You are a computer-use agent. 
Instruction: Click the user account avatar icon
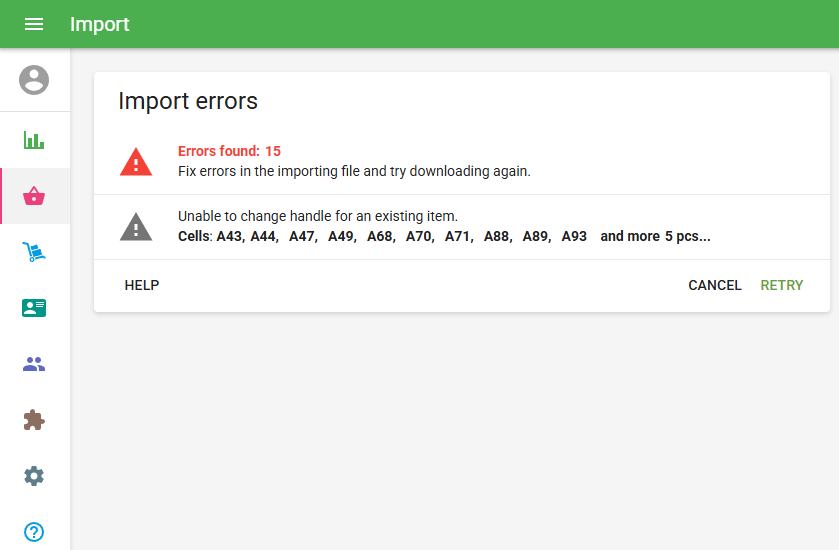click(x=34, y=80)
